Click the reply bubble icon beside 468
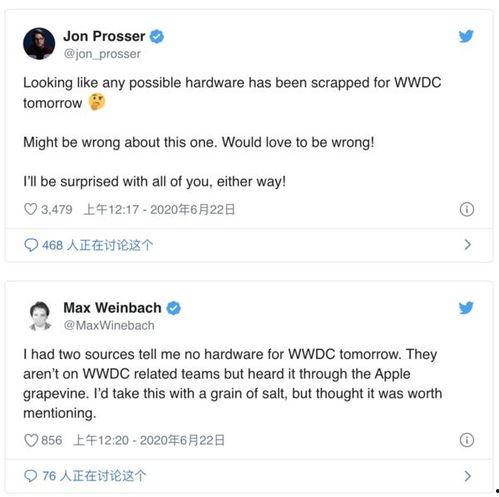The height and width of the screenshot is (497, 499). point(31,245)
